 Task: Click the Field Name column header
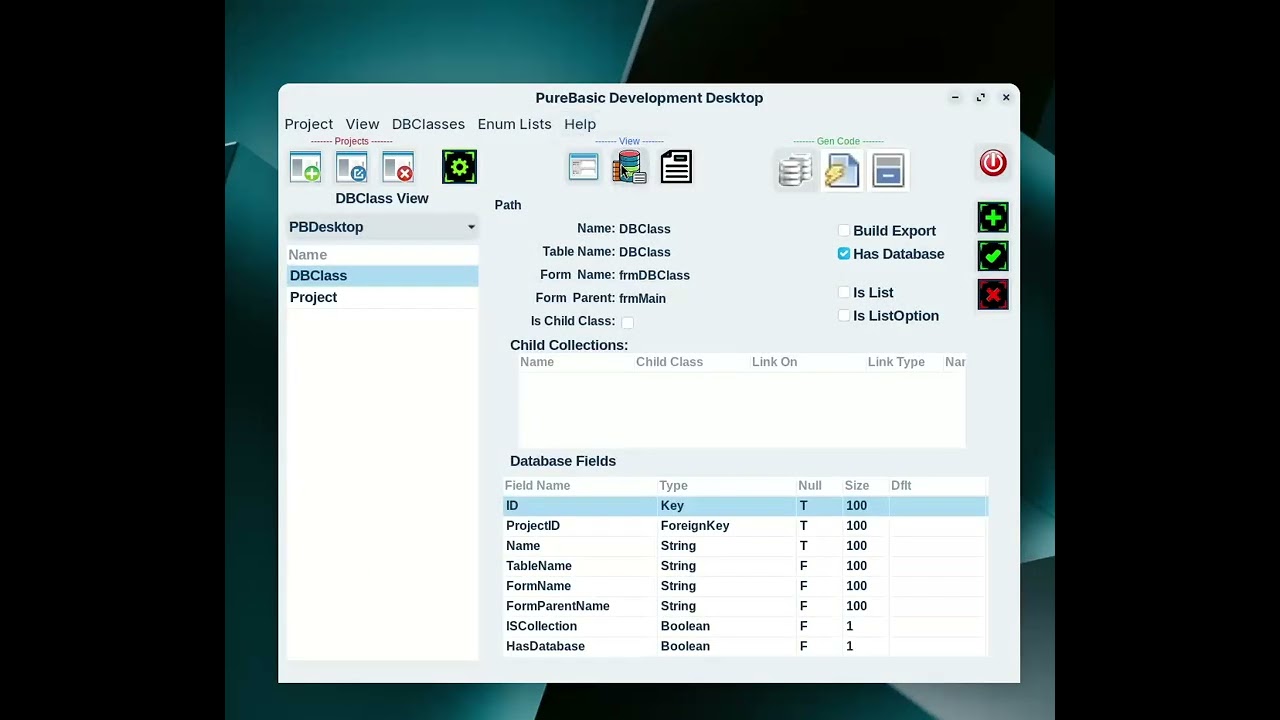coord(580,486)
